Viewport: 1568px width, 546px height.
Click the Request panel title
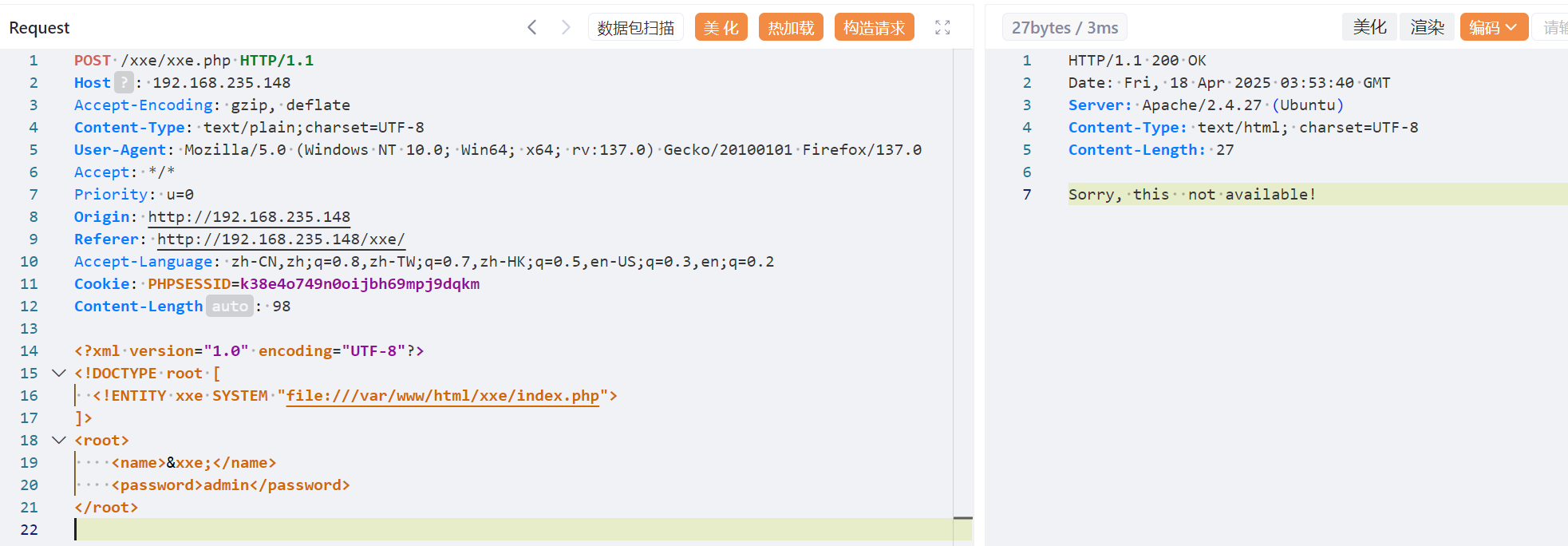(x=39, y=27)
